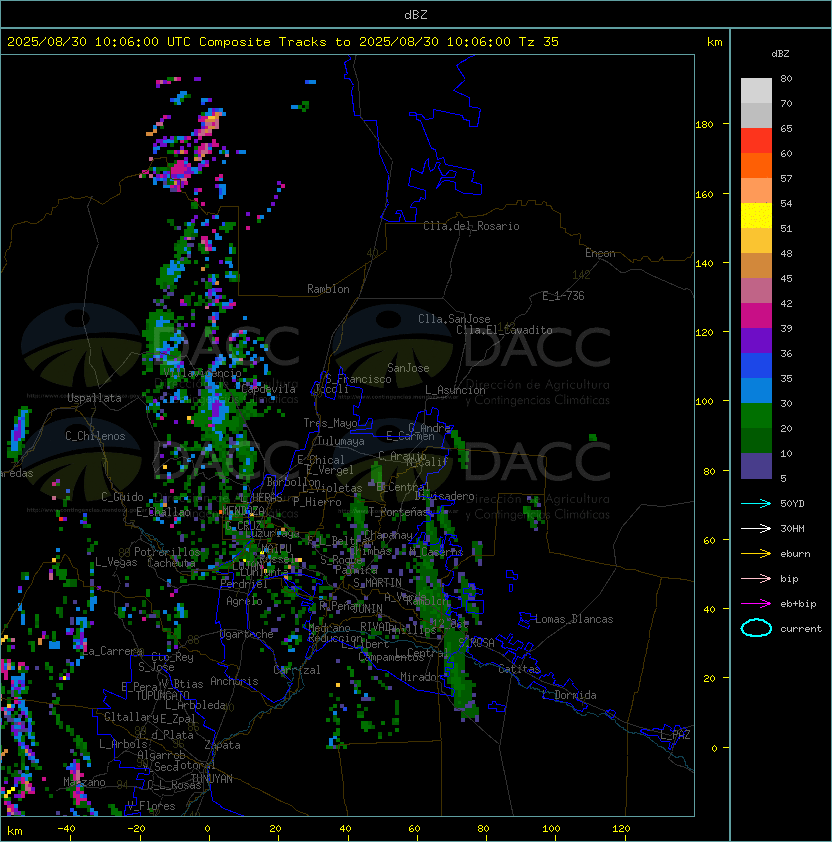This screenshot has width=832, height=842.
Task: Click the 'Potrerillos' map label
Action: pos(167,552)
